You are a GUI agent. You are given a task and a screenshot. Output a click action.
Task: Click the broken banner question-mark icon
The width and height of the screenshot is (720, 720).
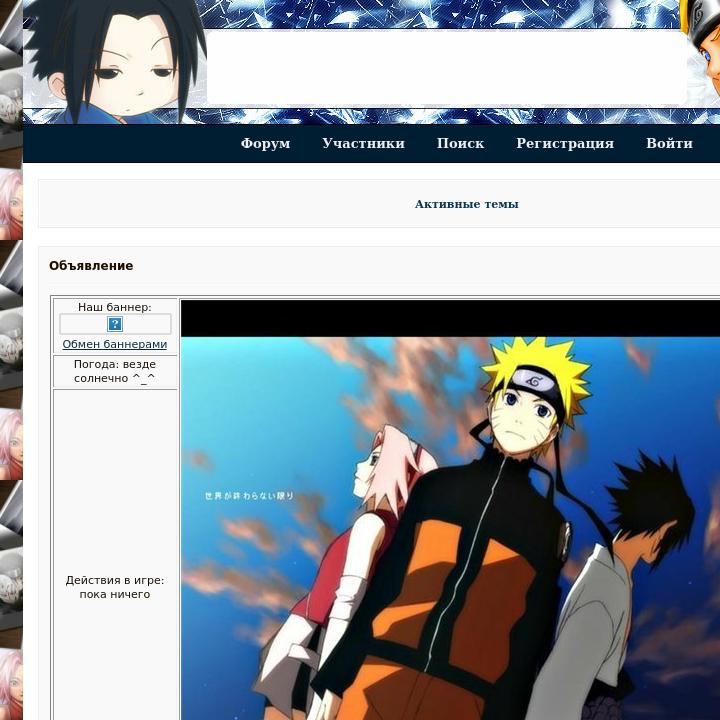click(115, 324)
